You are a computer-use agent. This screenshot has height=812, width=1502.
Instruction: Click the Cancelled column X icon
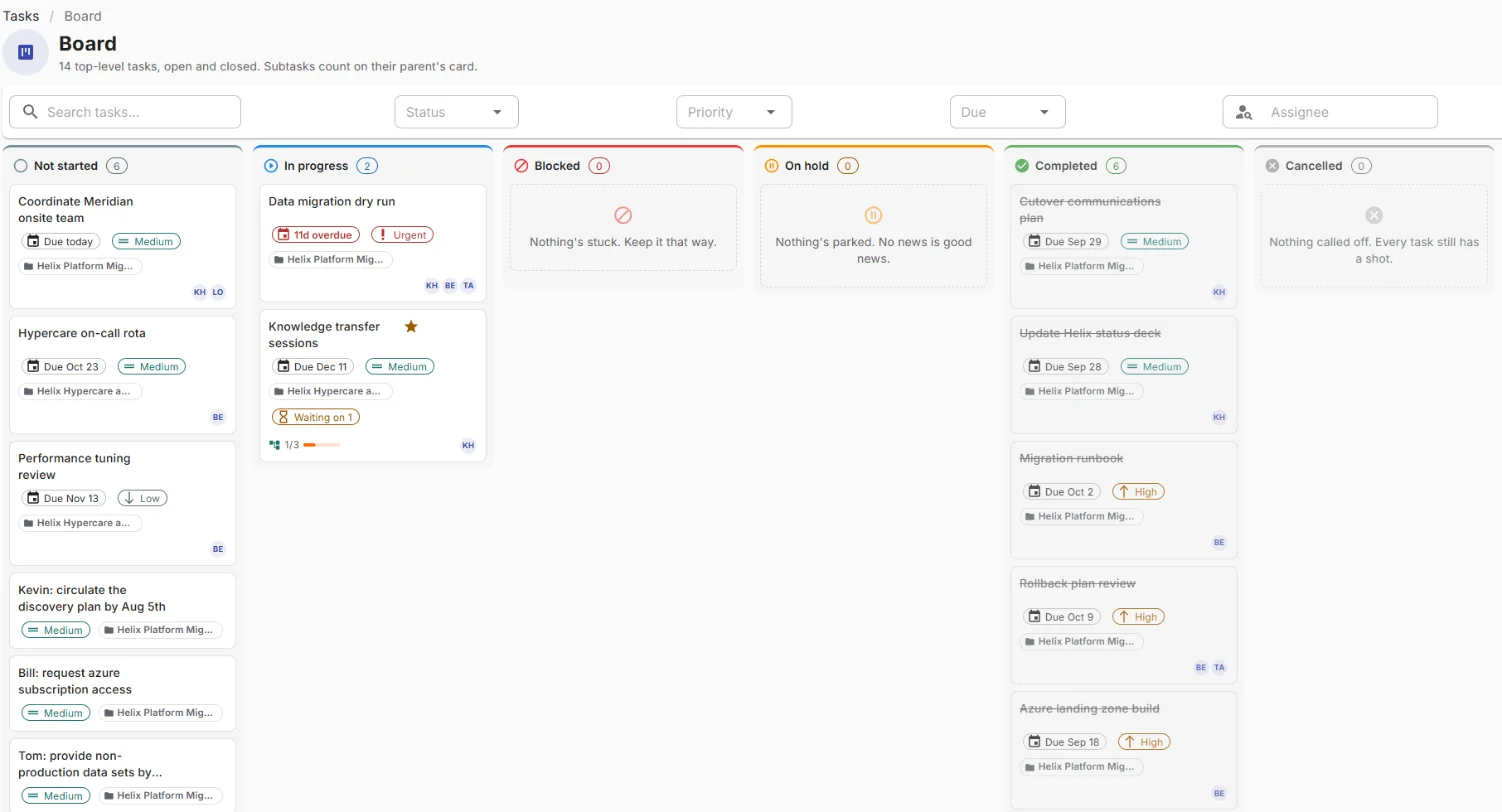point(1272,166)
